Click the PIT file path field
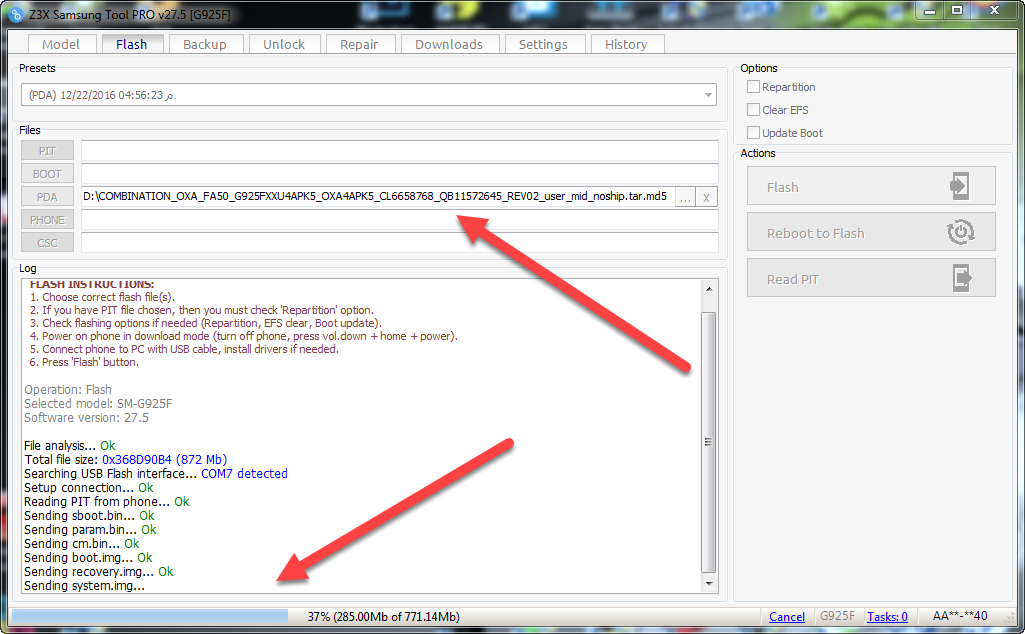The height and width of the screenshot is (634, 1025). pyautogui.click(x=399, y=150)
